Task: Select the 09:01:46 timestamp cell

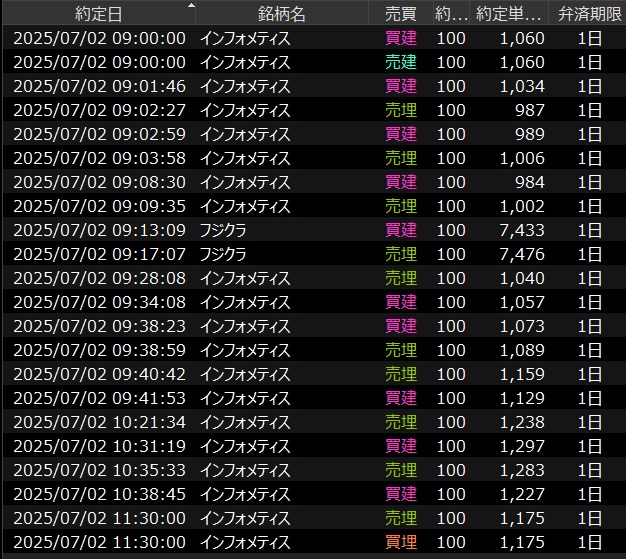Action: pyautogui.click(x=99, y=86)
